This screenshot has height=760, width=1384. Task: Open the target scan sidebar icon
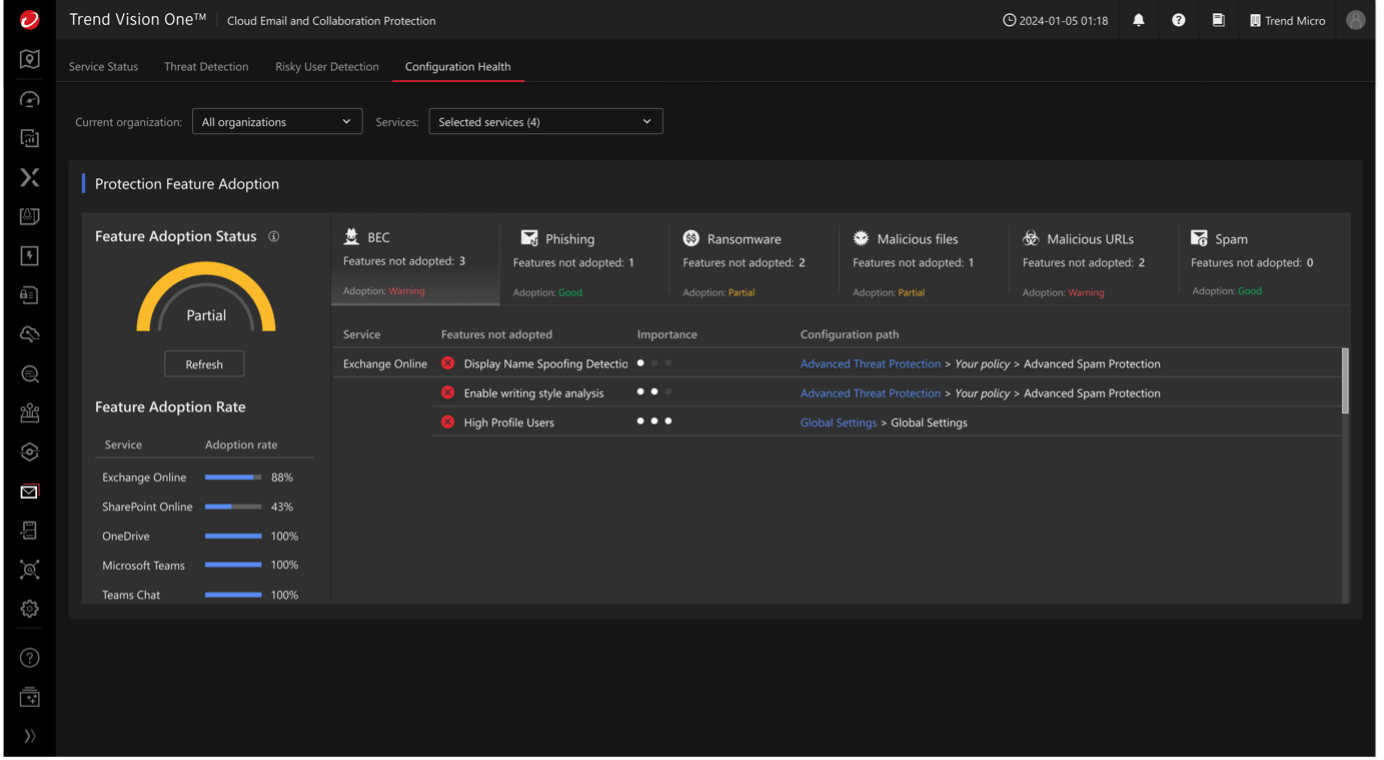point(30,570)
